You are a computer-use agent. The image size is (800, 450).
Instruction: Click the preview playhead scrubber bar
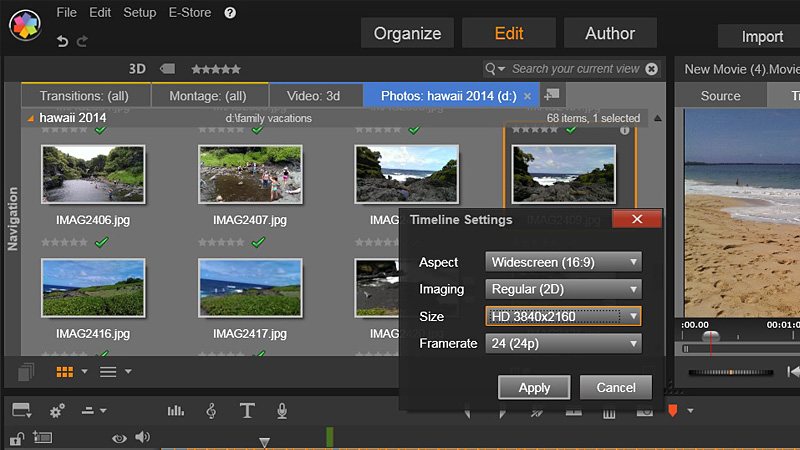(x=740, y=349)
